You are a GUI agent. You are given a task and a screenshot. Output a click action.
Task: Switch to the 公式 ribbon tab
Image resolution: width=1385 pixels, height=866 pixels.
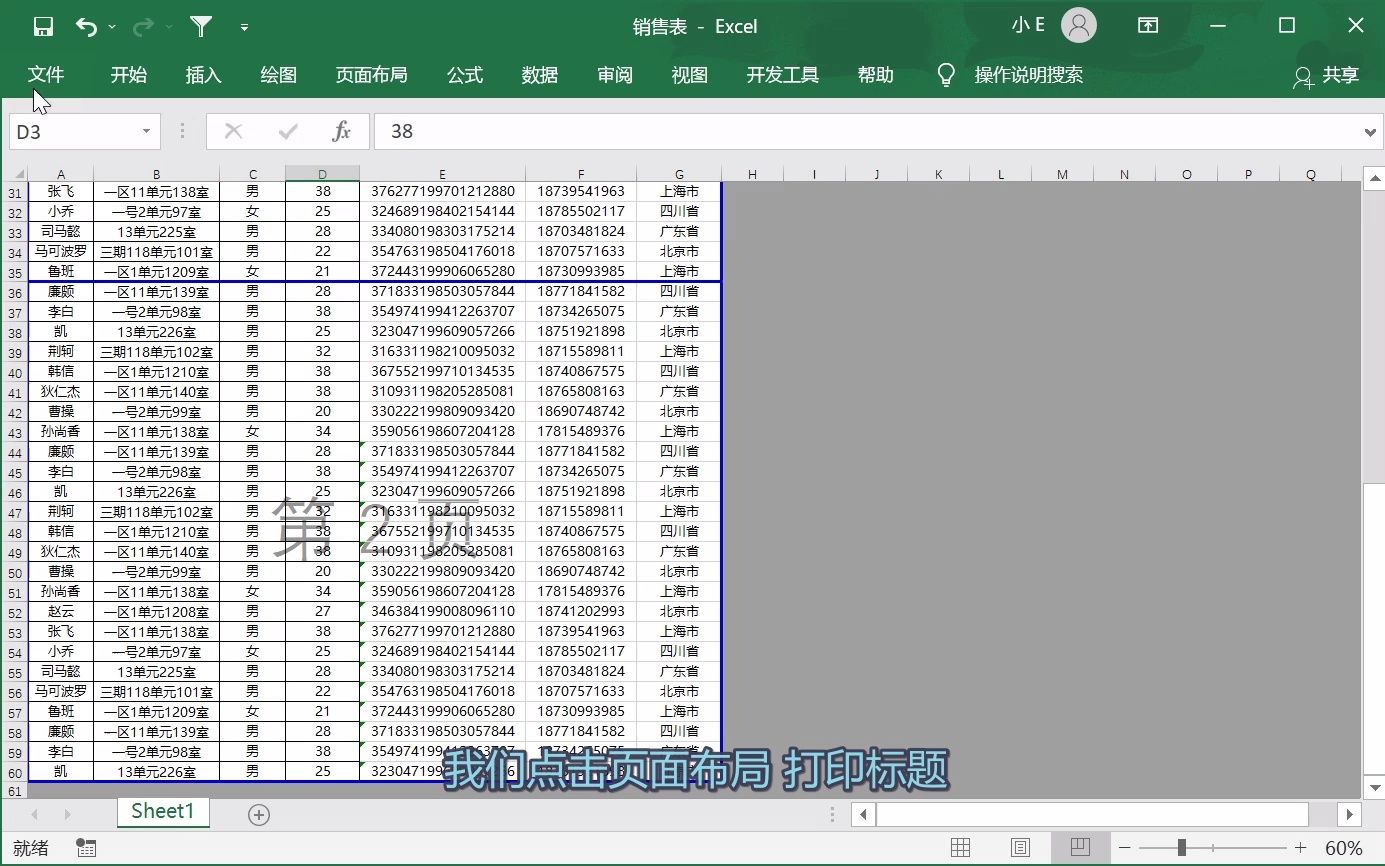(x=465, y=75)
